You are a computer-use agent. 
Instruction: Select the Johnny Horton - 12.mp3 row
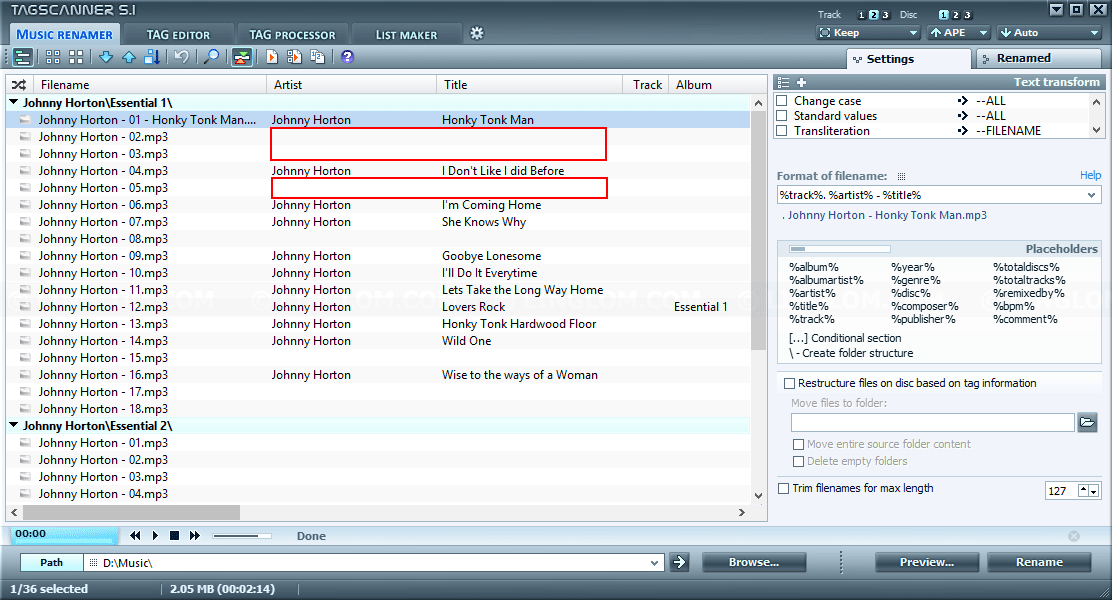click(378, 307)
